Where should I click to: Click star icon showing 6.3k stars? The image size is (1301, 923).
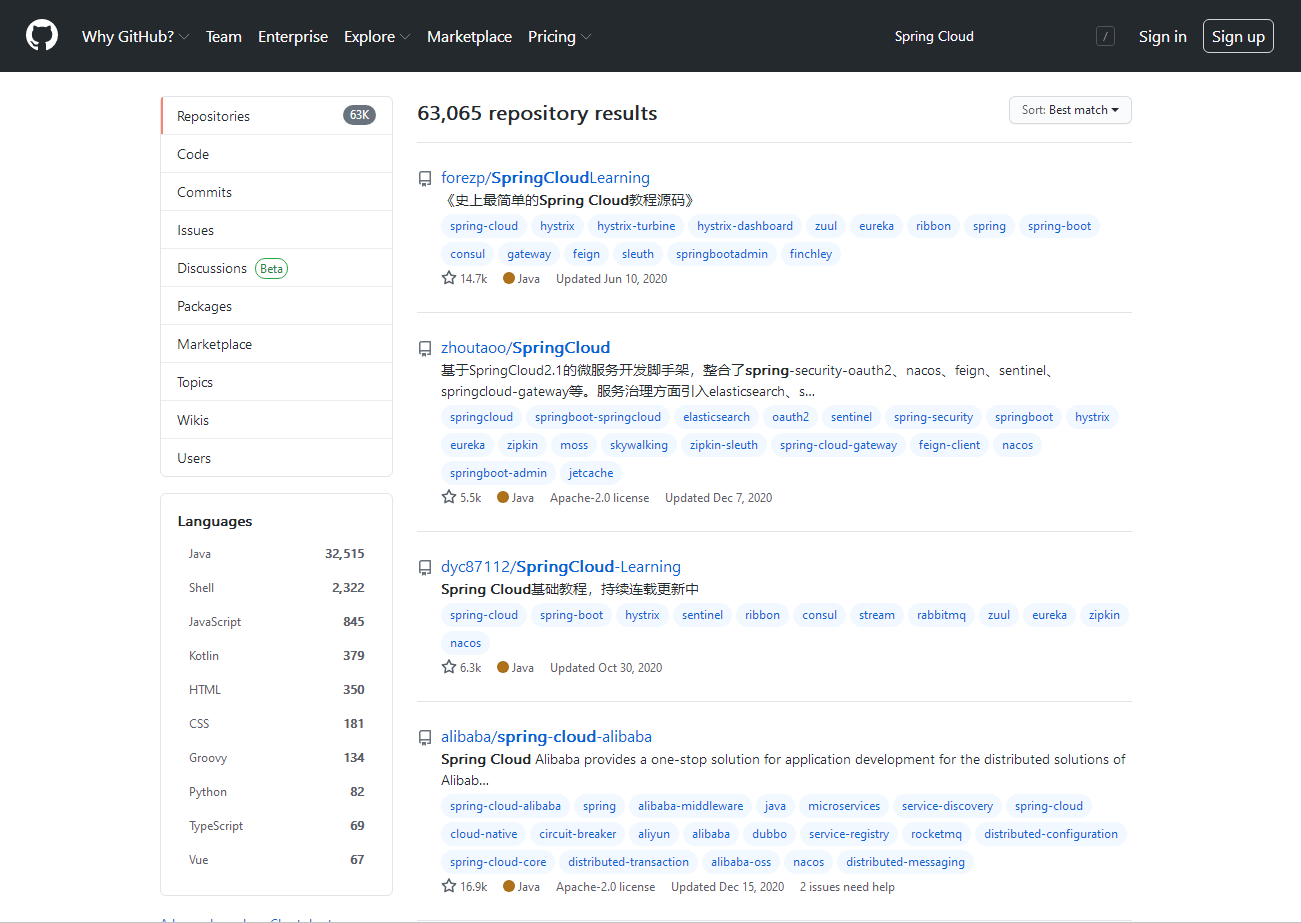pos(449,667)
